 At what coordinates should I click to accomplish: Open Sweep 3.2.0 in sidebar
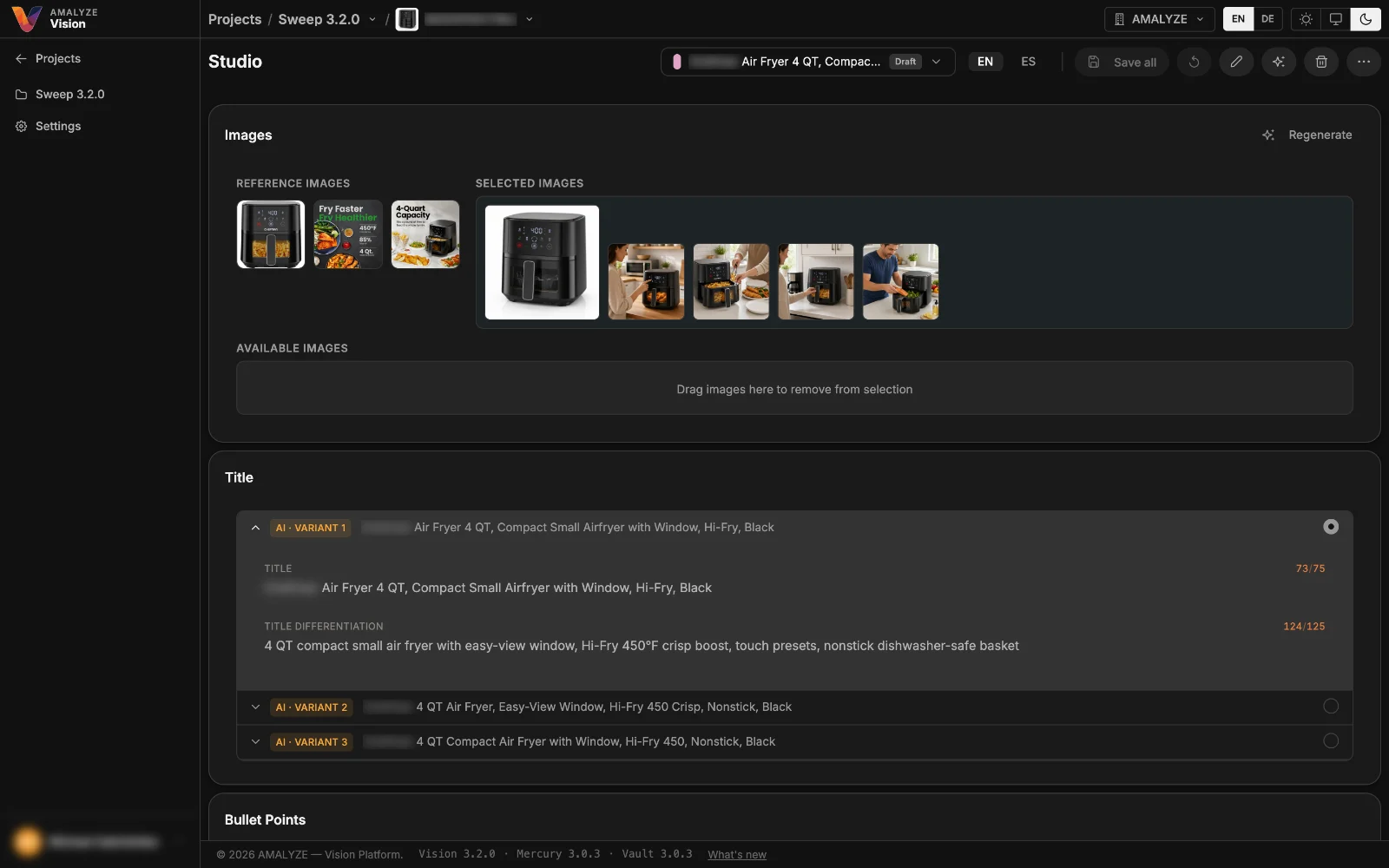click(69, 94)
